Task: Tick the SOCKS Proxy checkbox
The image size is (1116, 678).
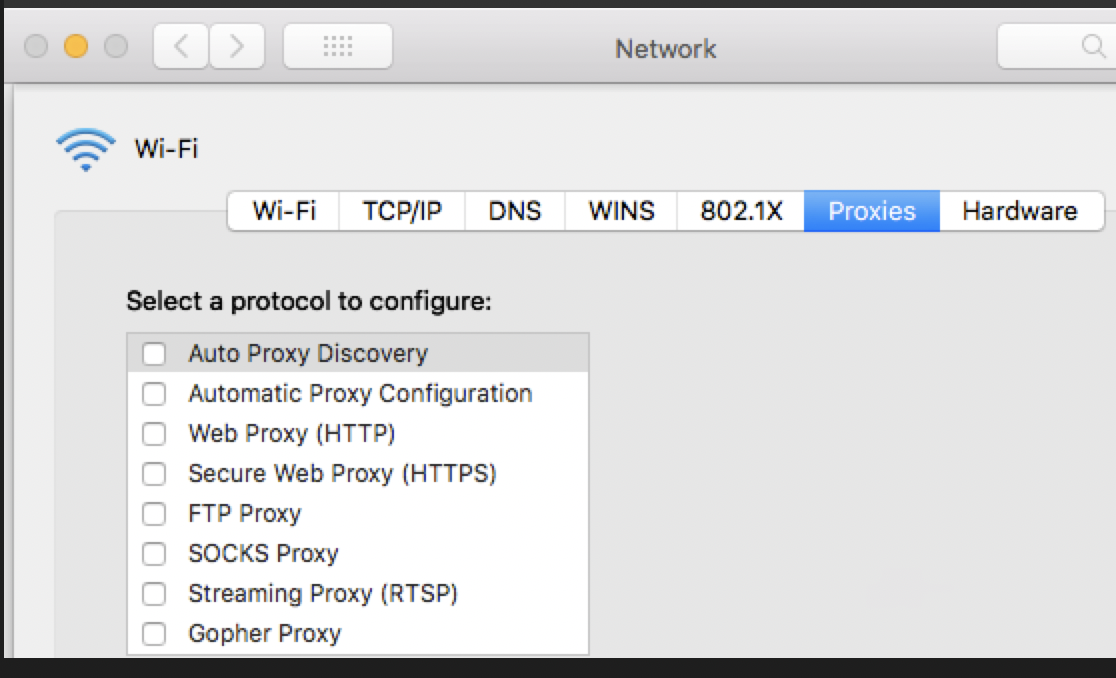Action: point(154,554)
